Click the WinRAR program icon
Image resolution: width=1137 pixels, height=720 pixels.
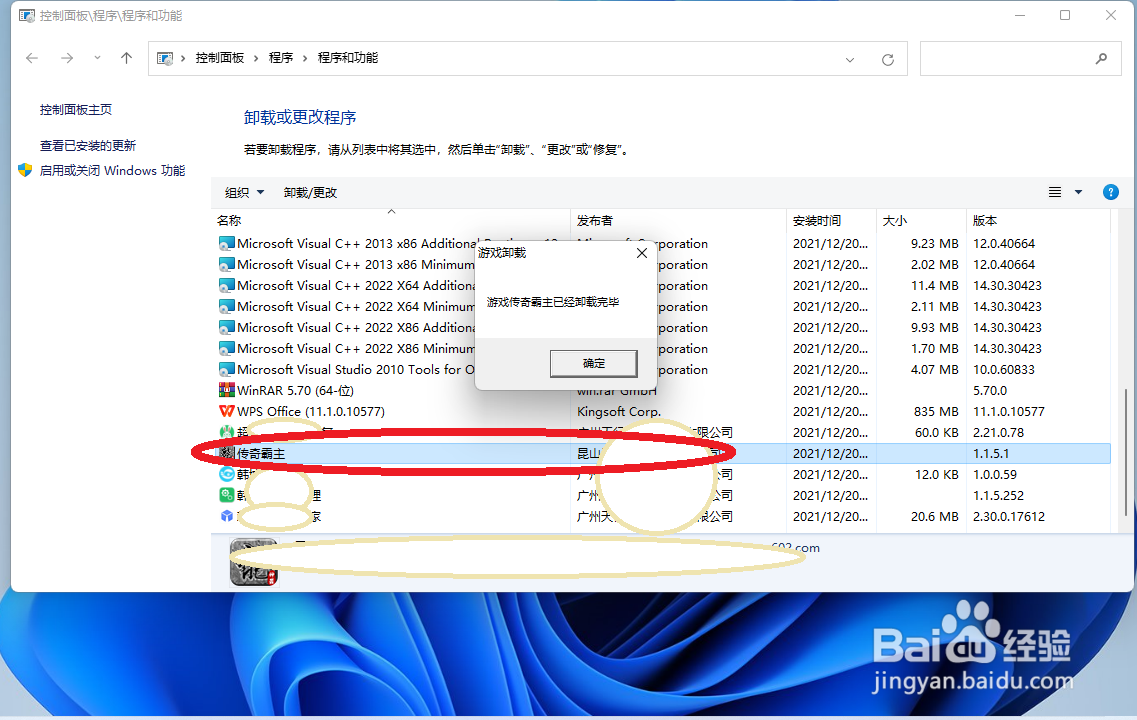click(226, 390)
